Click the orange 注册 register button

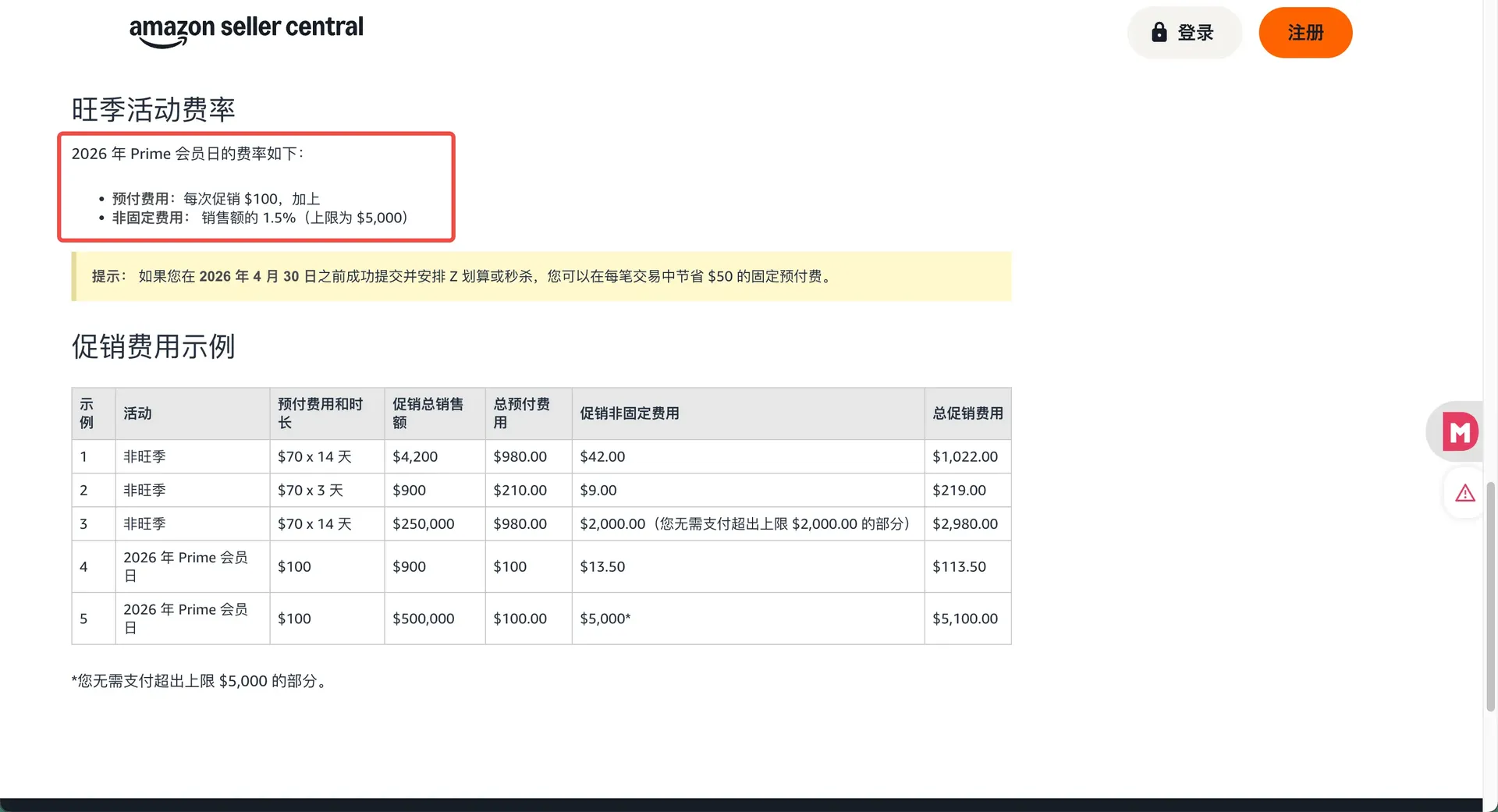[x=1305, y=33]
